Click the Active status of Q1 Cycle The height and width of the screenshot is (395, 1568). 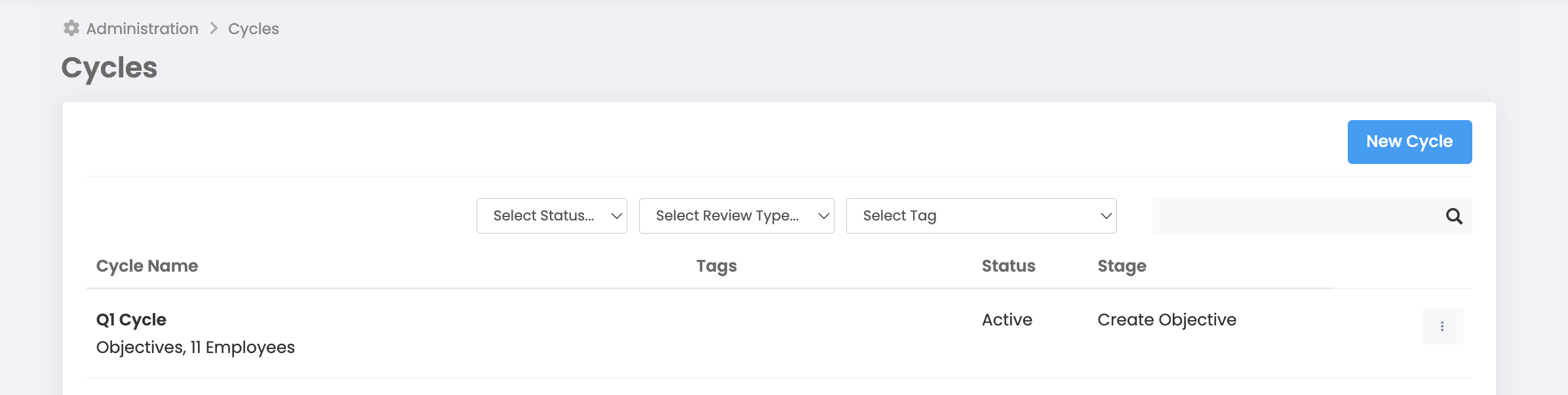click(x=1007, y=320)
